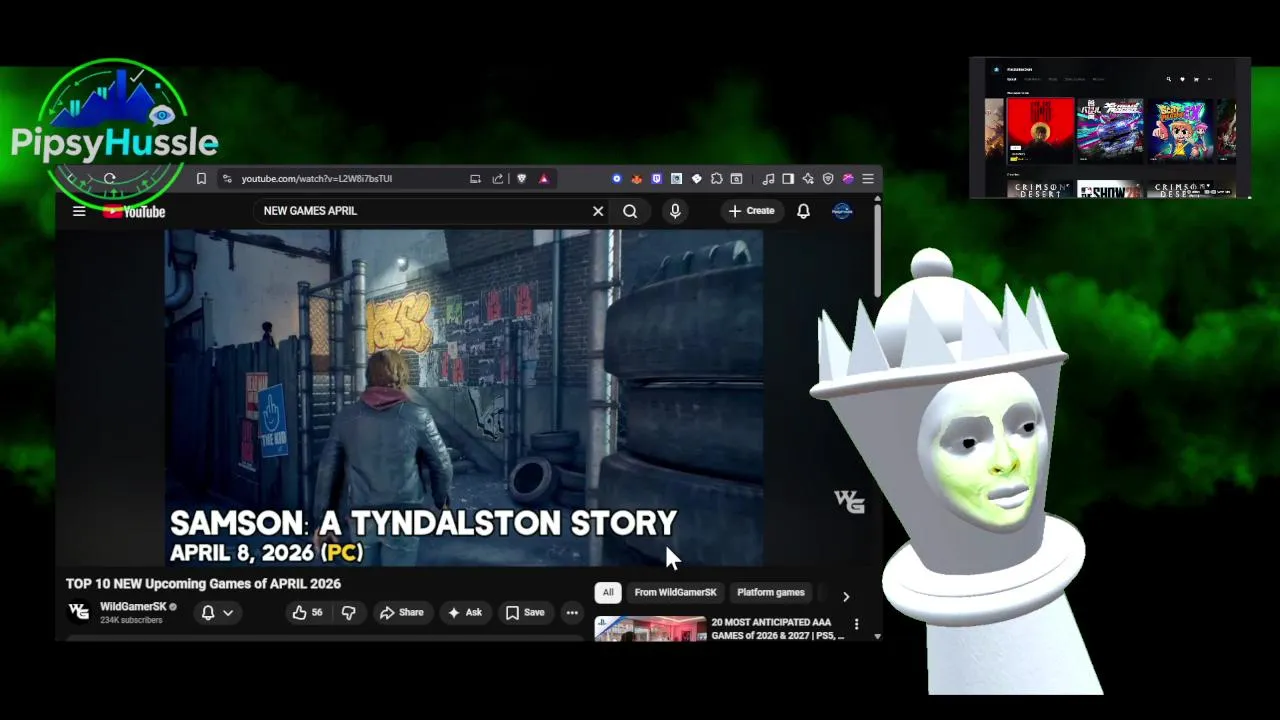The image size is (1280, 720).
Task: Toggle channel notification bell for WildGamerSK
Action: (x=208, y=613)
